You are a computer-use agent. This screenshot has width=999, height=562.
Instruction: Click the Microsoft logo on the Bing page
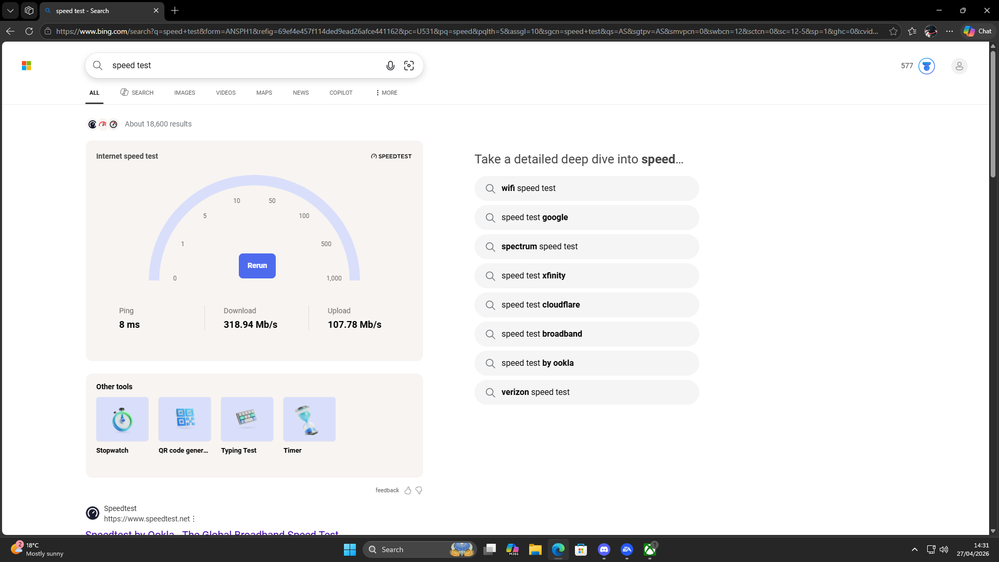point(26,66)
